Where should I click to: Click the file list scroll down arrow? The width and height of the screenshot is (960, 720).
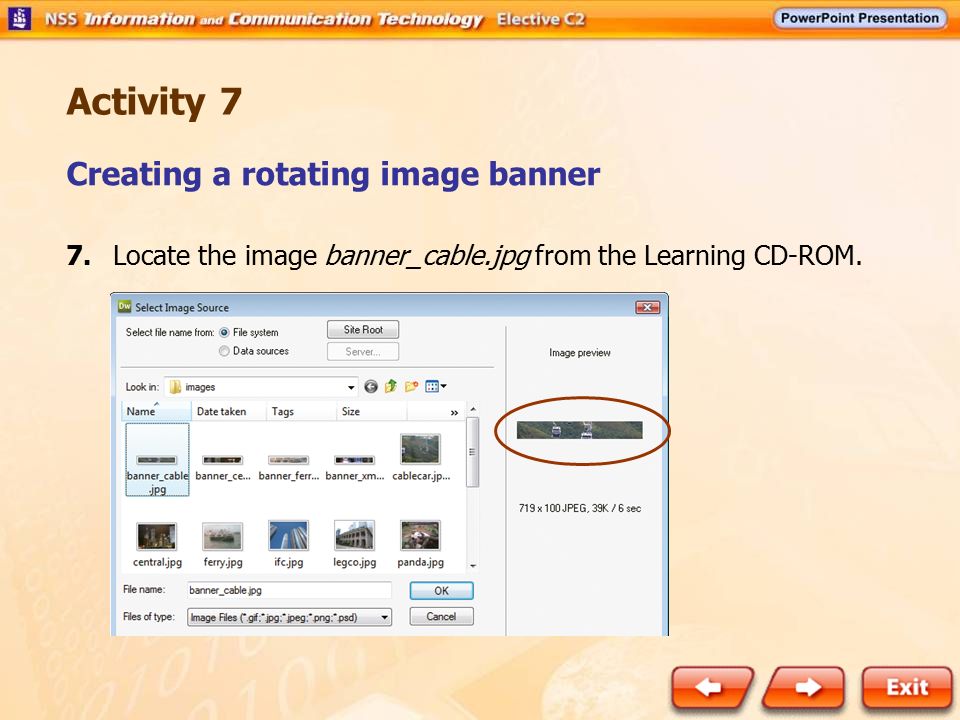pos(473,566)
